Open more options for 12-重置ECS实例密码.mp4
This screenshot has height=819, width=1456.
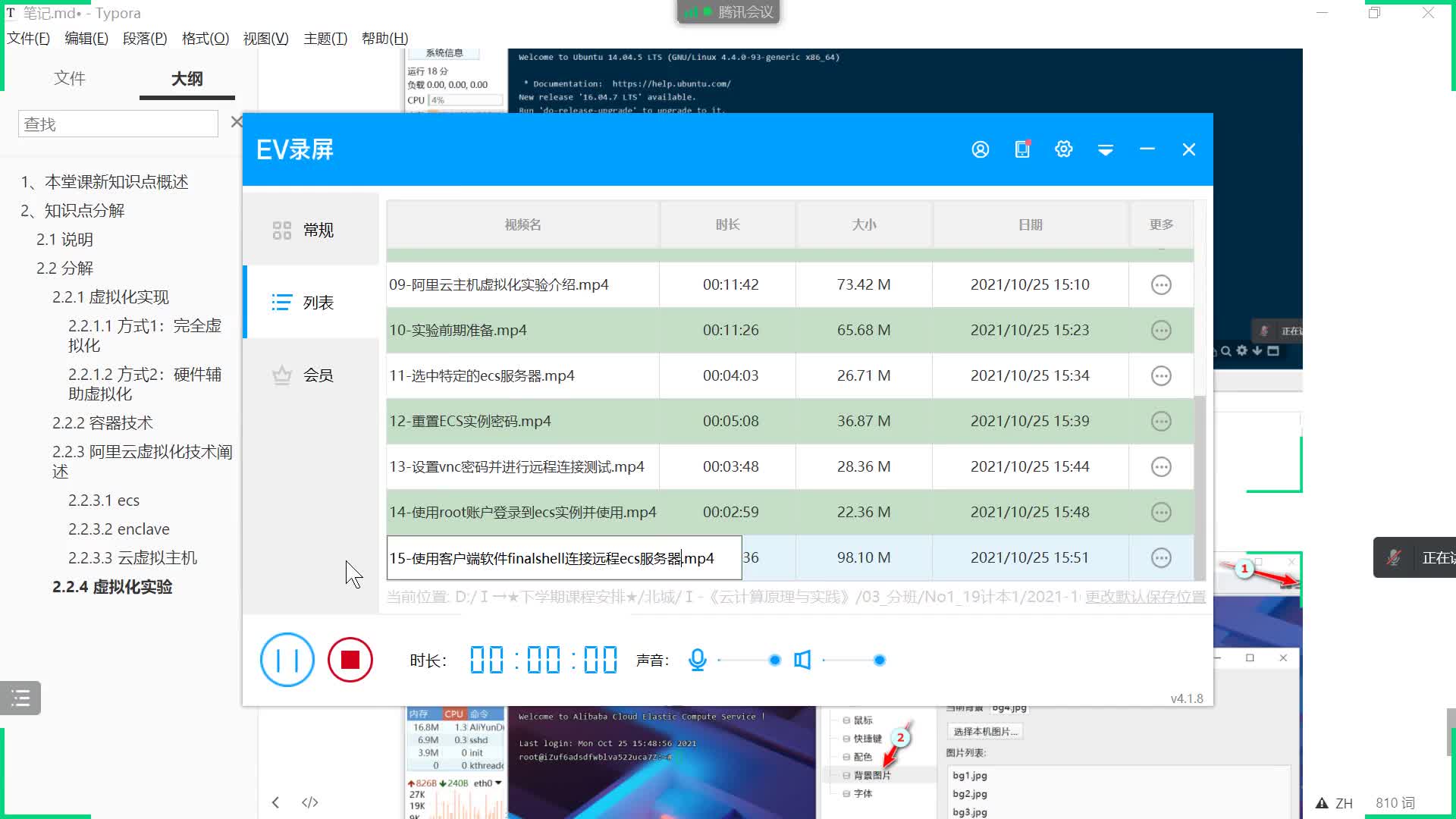tap(1161, 421)
